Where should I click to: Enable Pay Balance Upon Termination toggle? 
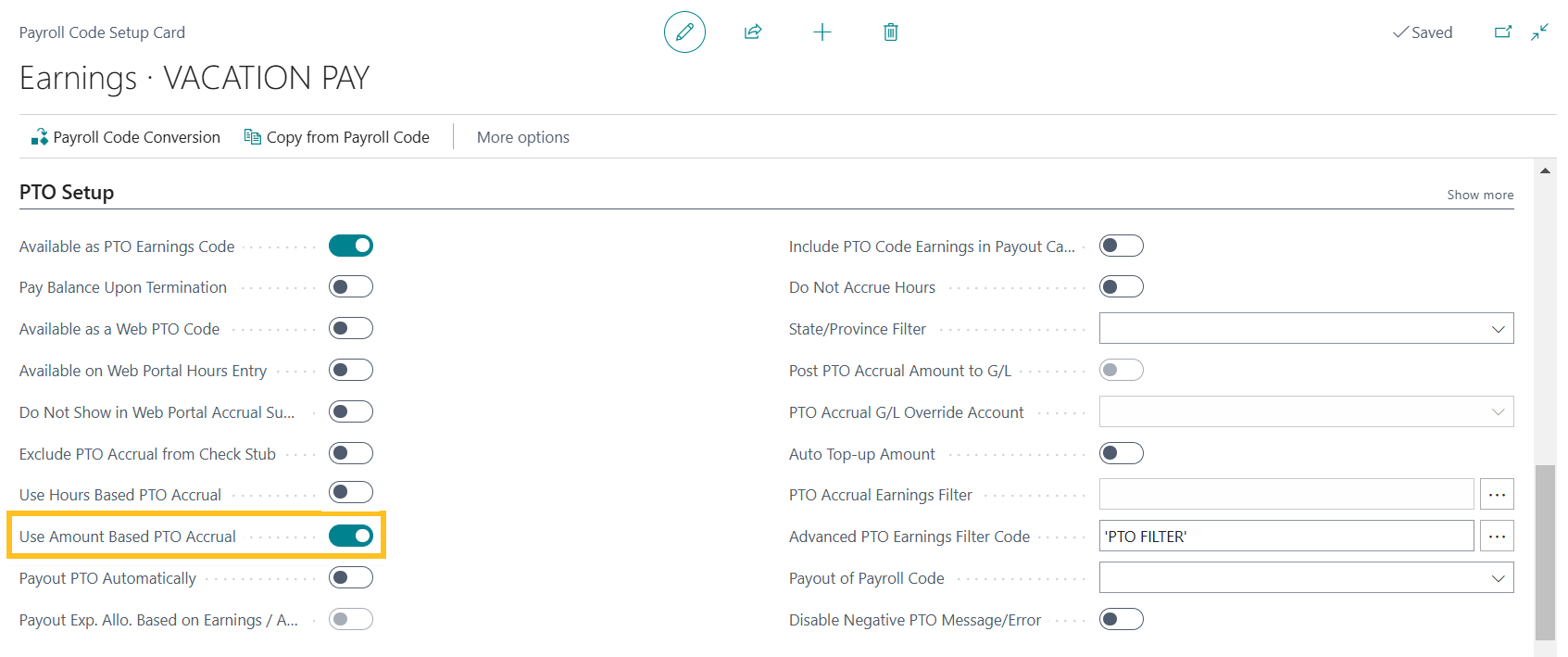coord(351,287)
